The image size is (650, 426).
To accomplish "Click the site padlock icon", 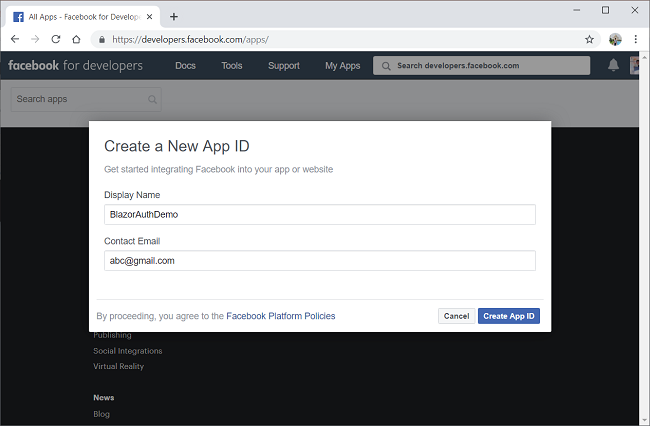I will coord(100,39).
